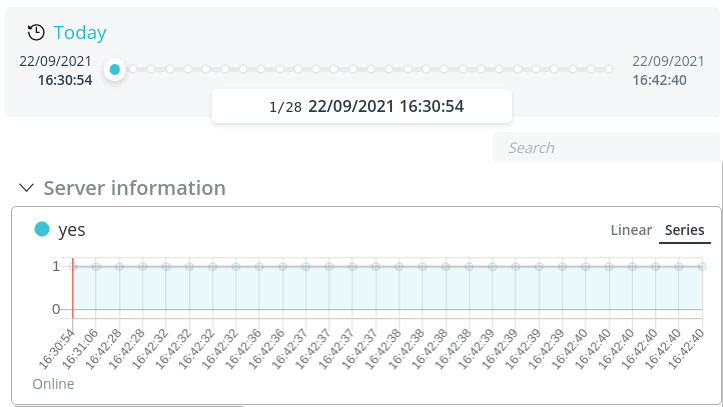Select the Series chart tab
This screenshot has height=407, width=723.
[x=684, y=230]
